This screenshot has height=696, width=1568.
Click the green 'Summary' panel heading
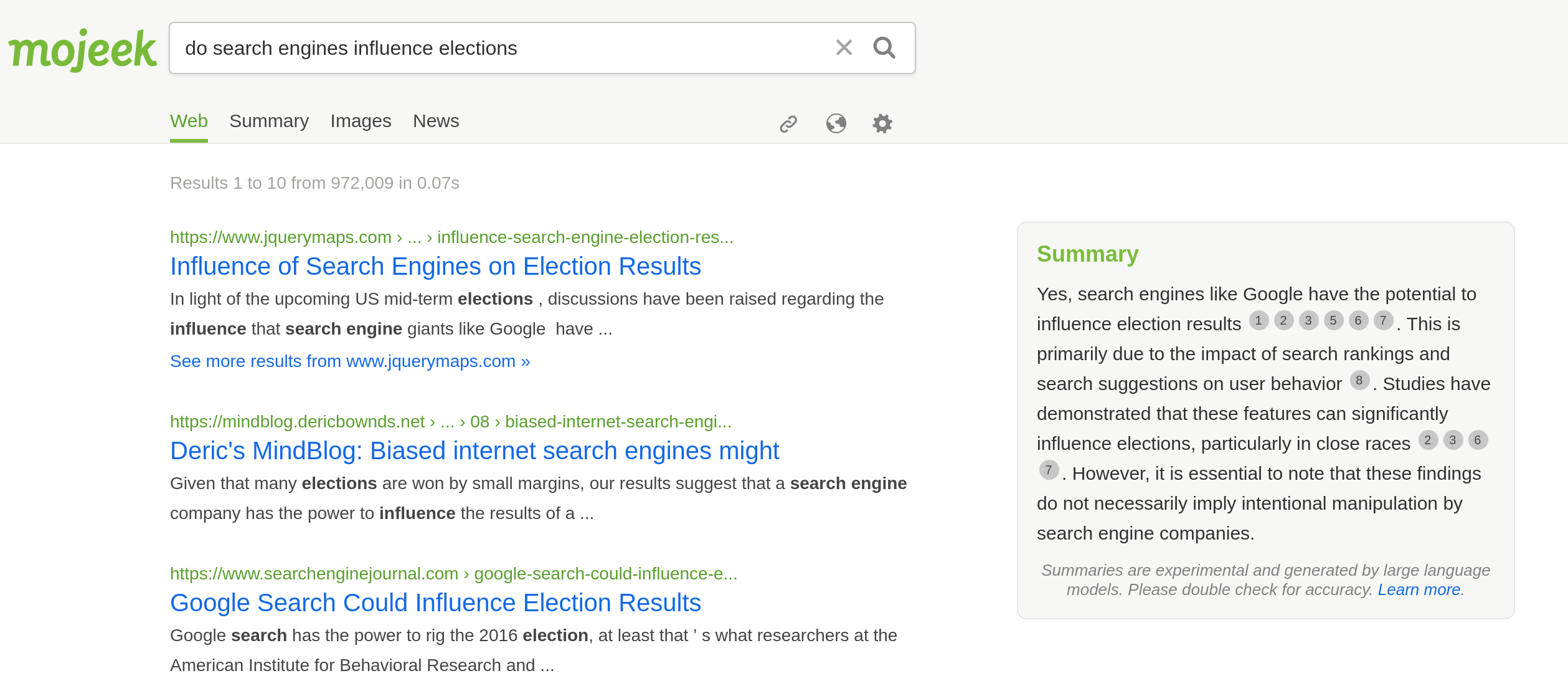coord(1087,254)
